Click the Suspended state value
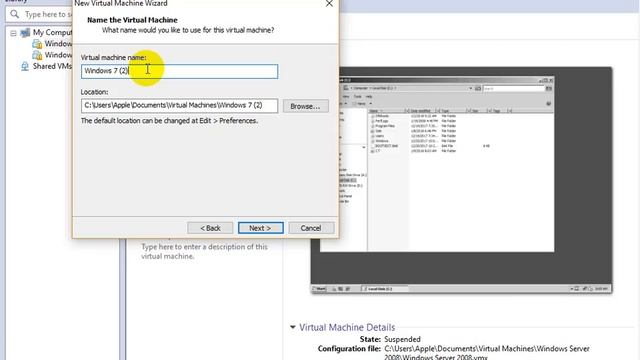640x360 pixels. (402, 339)
